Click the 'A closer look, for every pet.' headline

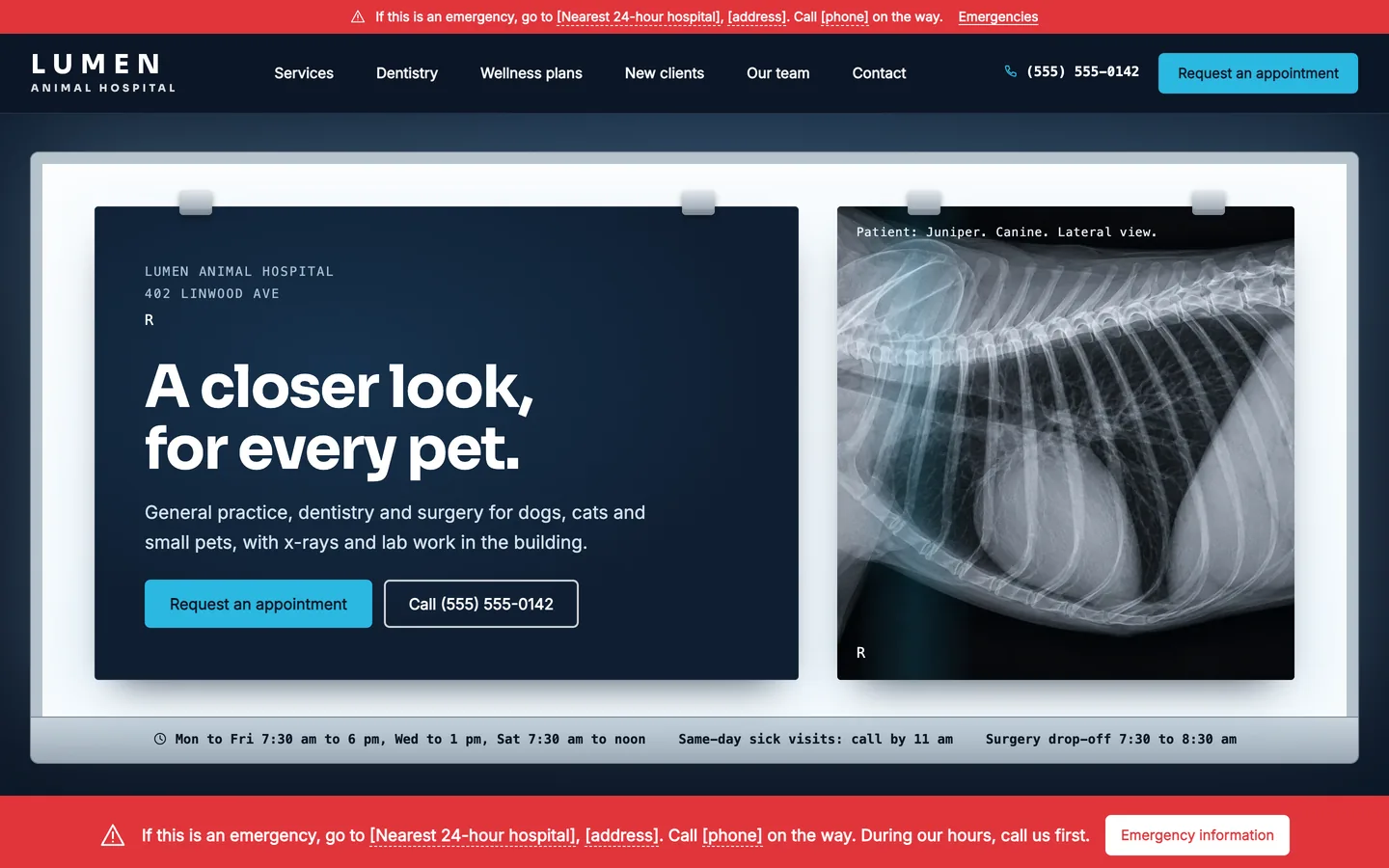tap(339, 418)
